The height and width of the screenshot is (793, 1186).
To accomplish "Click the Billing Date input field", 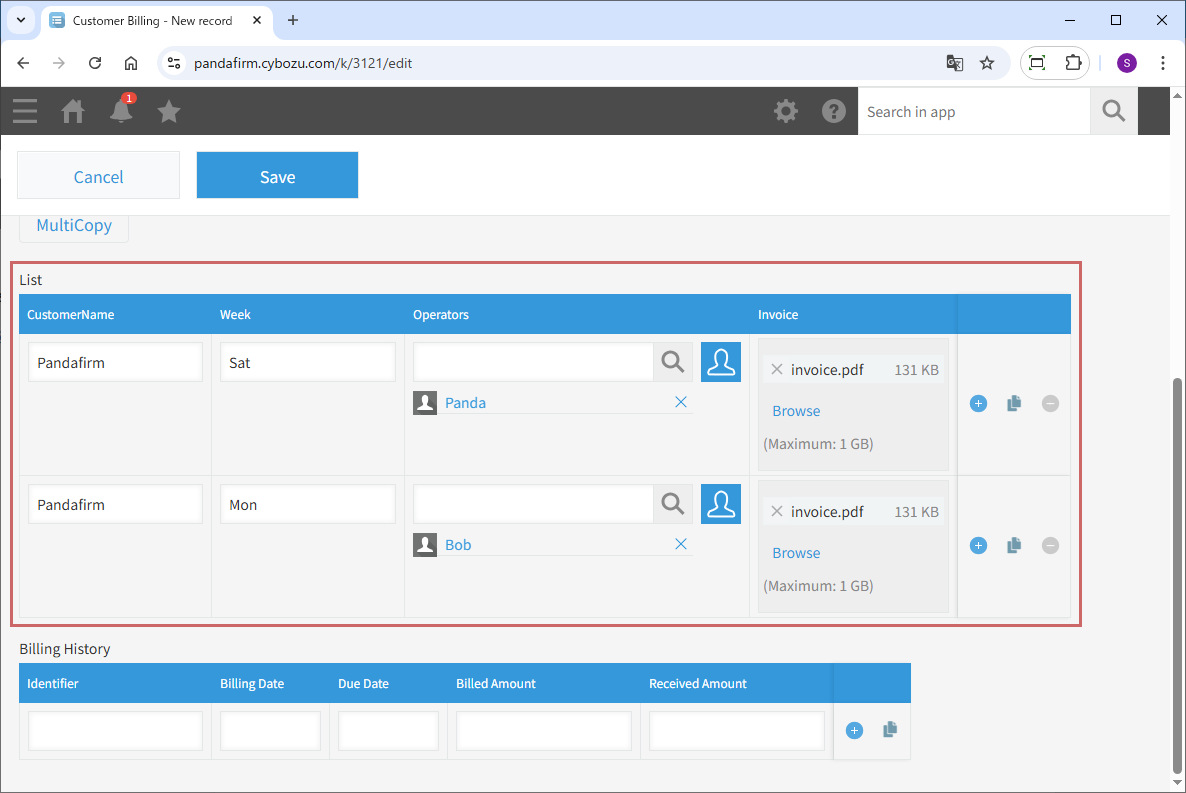I will click(x=270, y=731).
